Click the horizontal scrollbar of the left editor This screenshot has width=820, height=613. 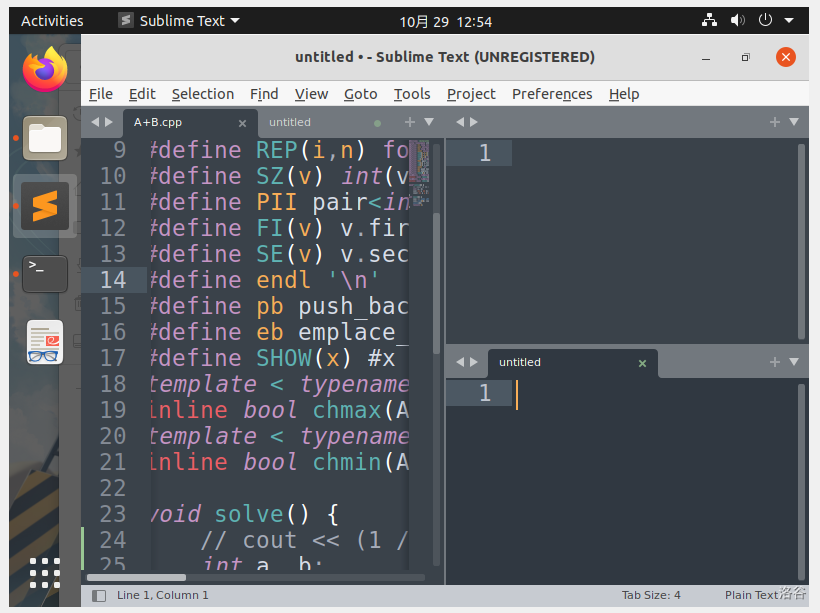(137, 577)
